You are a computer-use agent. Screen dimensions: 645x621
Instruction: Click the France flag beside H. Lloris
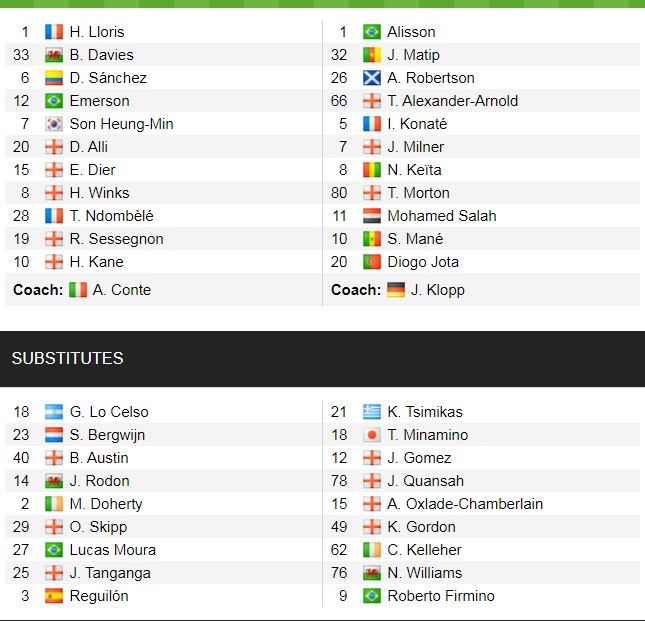pos(54,32)
